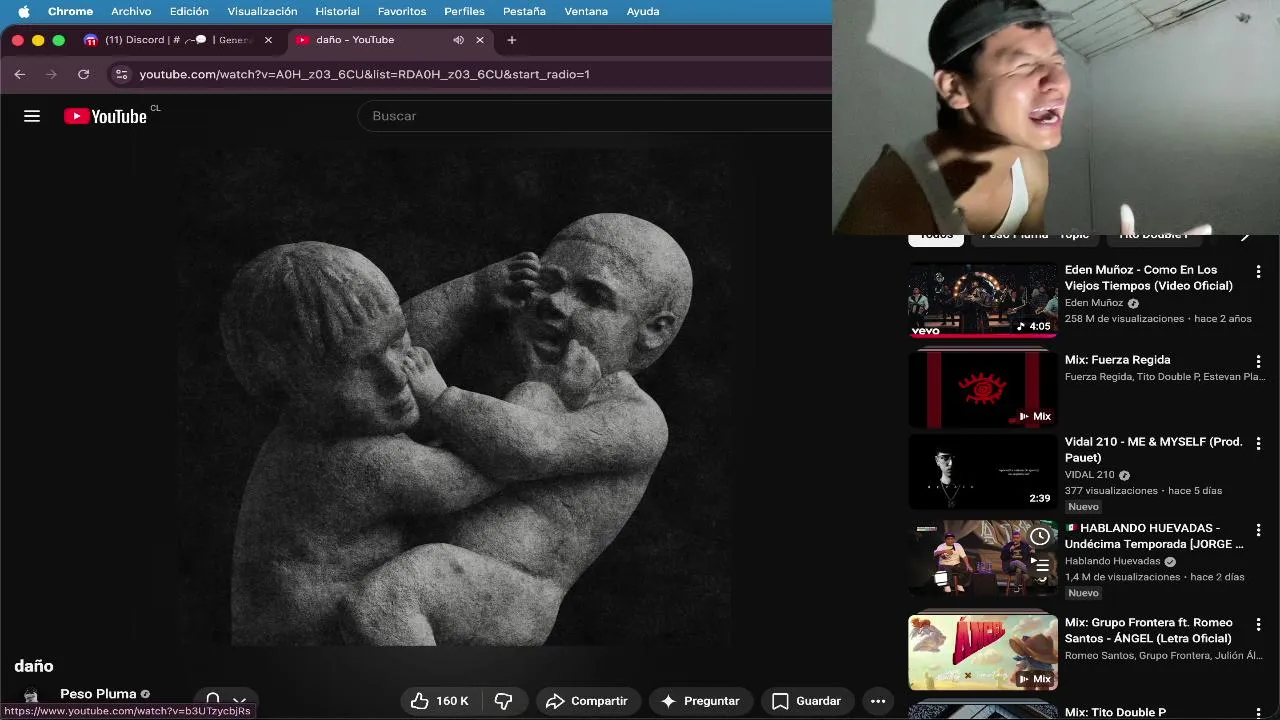Open options for Mix: Fuerza Regida
Image resolution: width=1280 pixels, height=720 pixels.
(x=1259, y=362)
